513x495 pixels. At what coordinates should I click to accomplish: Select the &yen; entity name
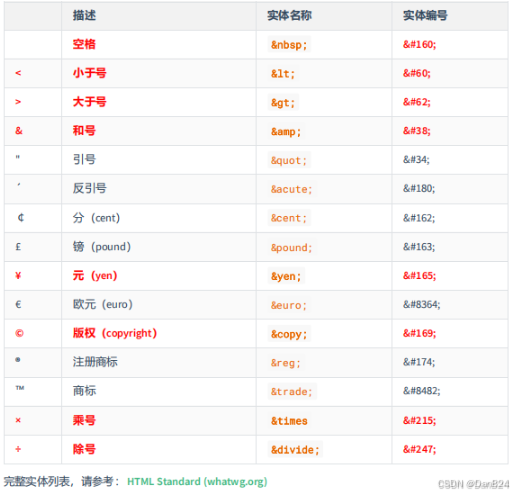pyautogui.click(x=286, y=276)
